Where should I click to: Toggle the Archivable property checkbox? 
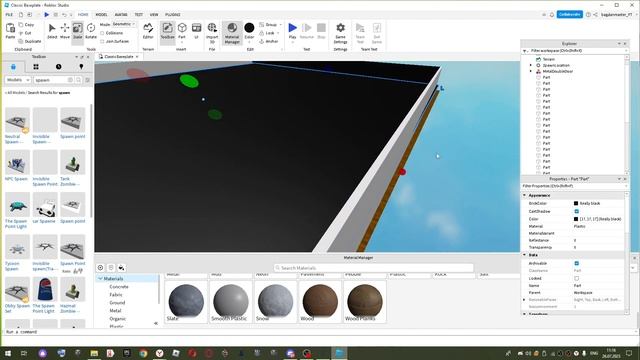coord(576,263)
